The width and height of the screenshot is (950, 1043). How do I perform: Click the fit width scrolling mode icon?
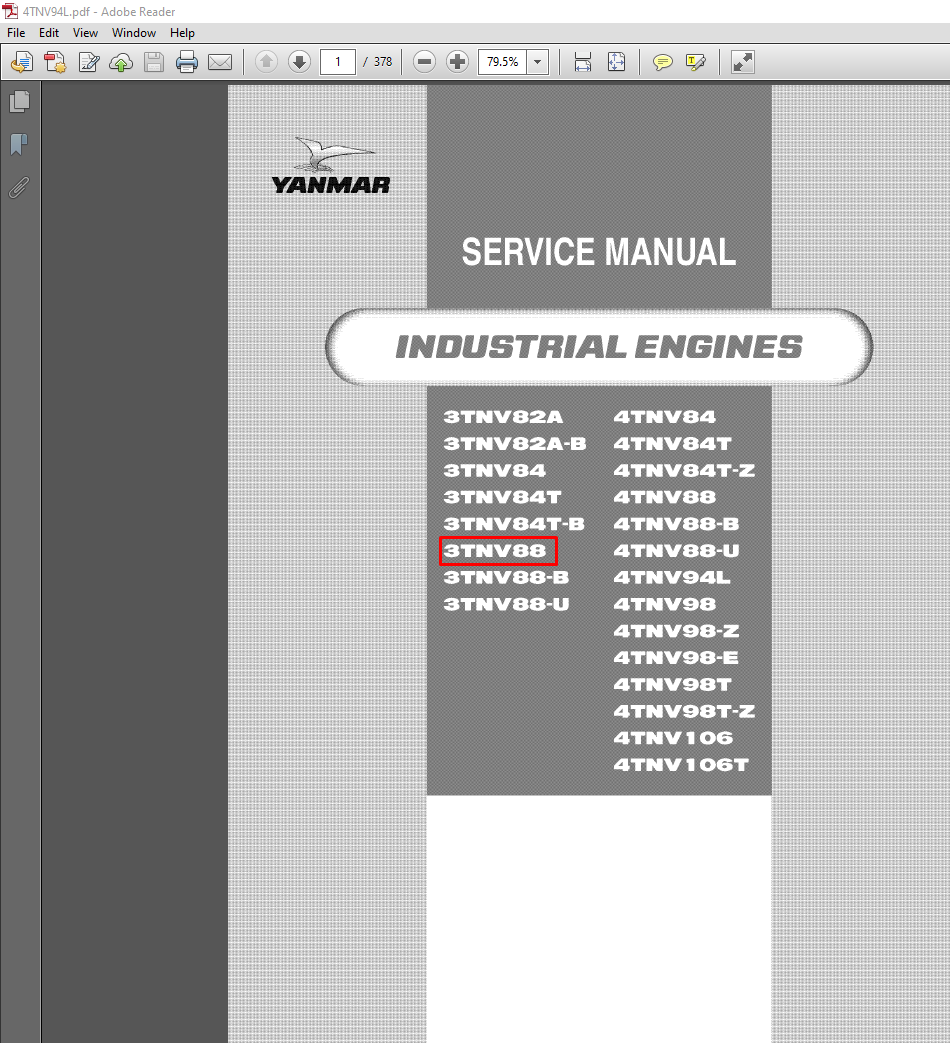tap(583, 62)
